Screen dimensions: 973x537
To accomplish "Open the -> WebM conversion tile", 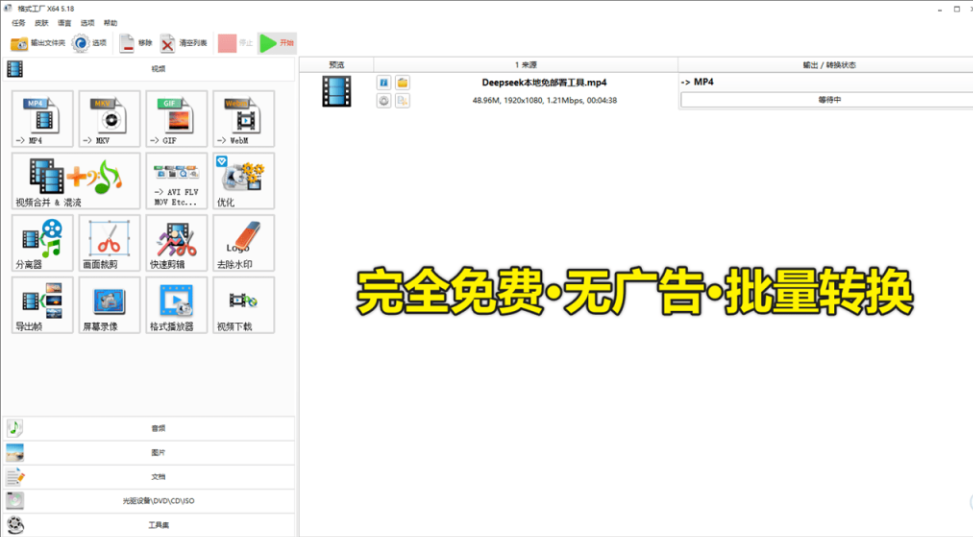I will tap(243, 119).
